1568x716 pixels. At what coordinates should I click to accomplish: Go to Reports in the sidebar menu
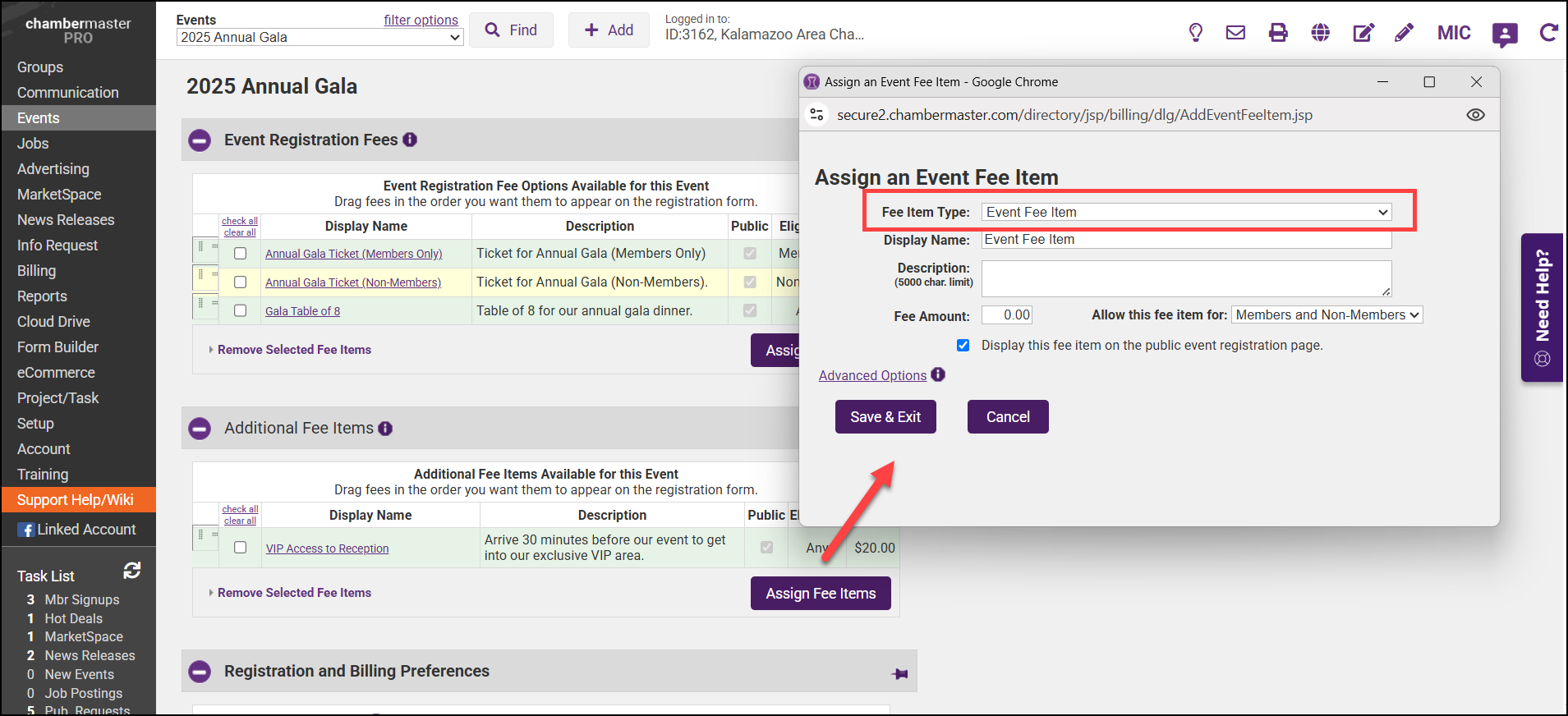(x=42, y=296)
